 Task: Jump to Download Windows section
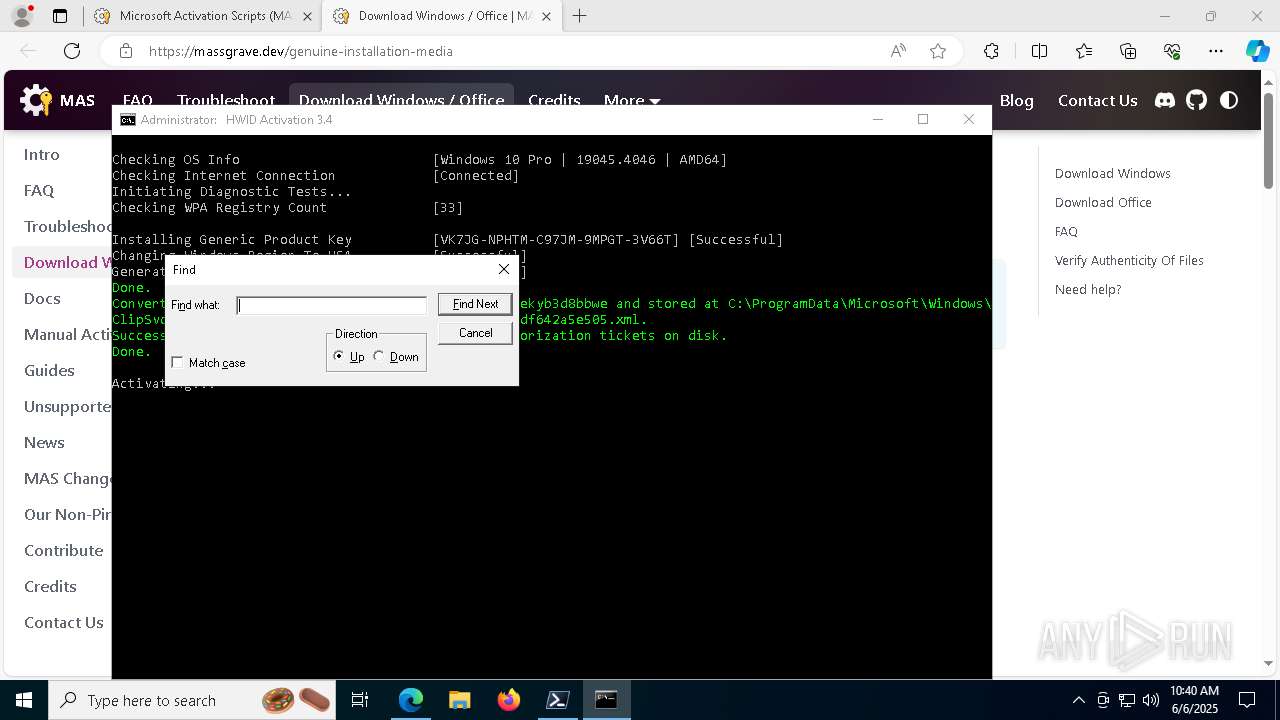click(1112, 173)
